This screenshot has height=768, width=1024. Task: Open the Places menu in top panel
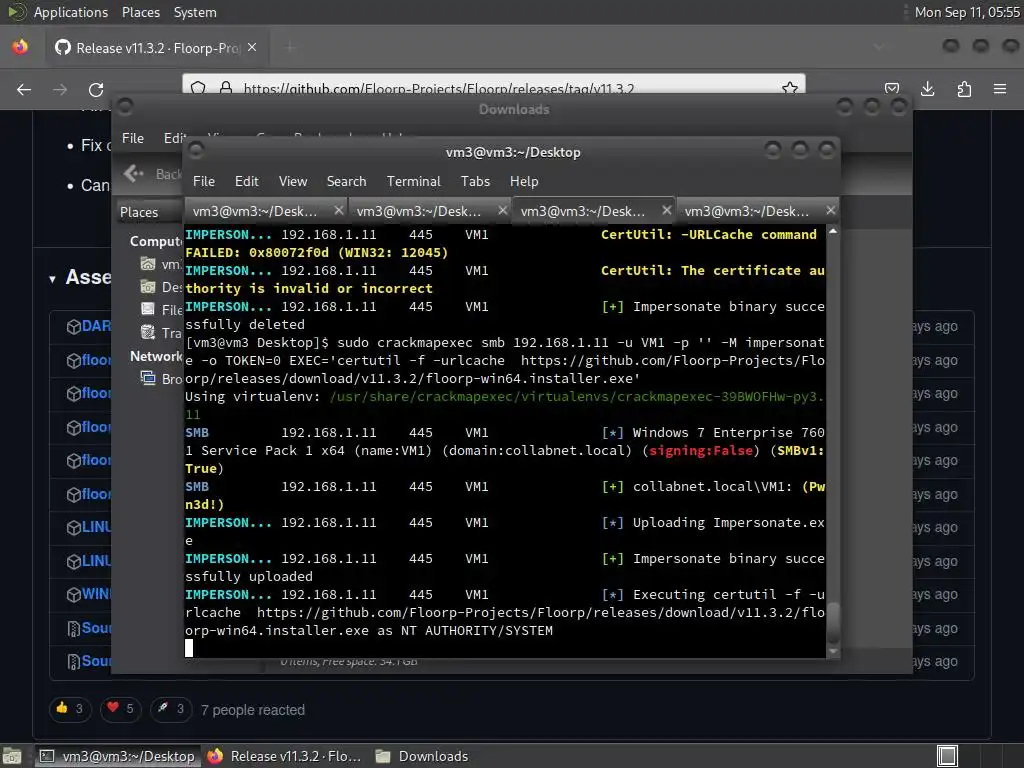pos(140,12)
